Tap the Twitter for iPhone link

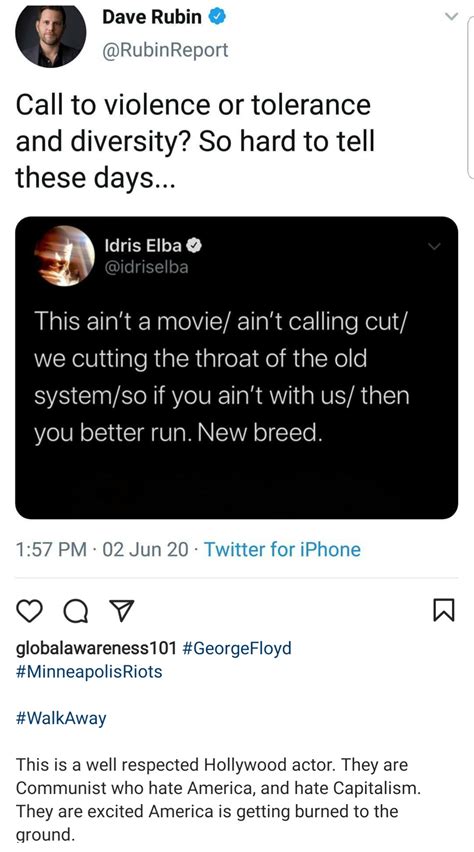pyautogui.click(x=282, y=549)
